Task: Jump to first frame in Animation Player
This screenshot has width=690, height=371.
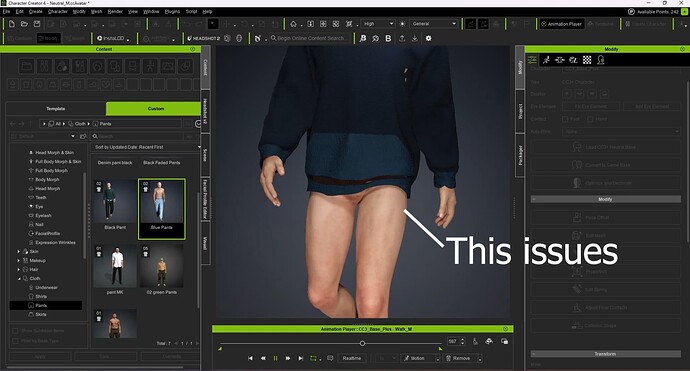Action: [x=250, y=358]
